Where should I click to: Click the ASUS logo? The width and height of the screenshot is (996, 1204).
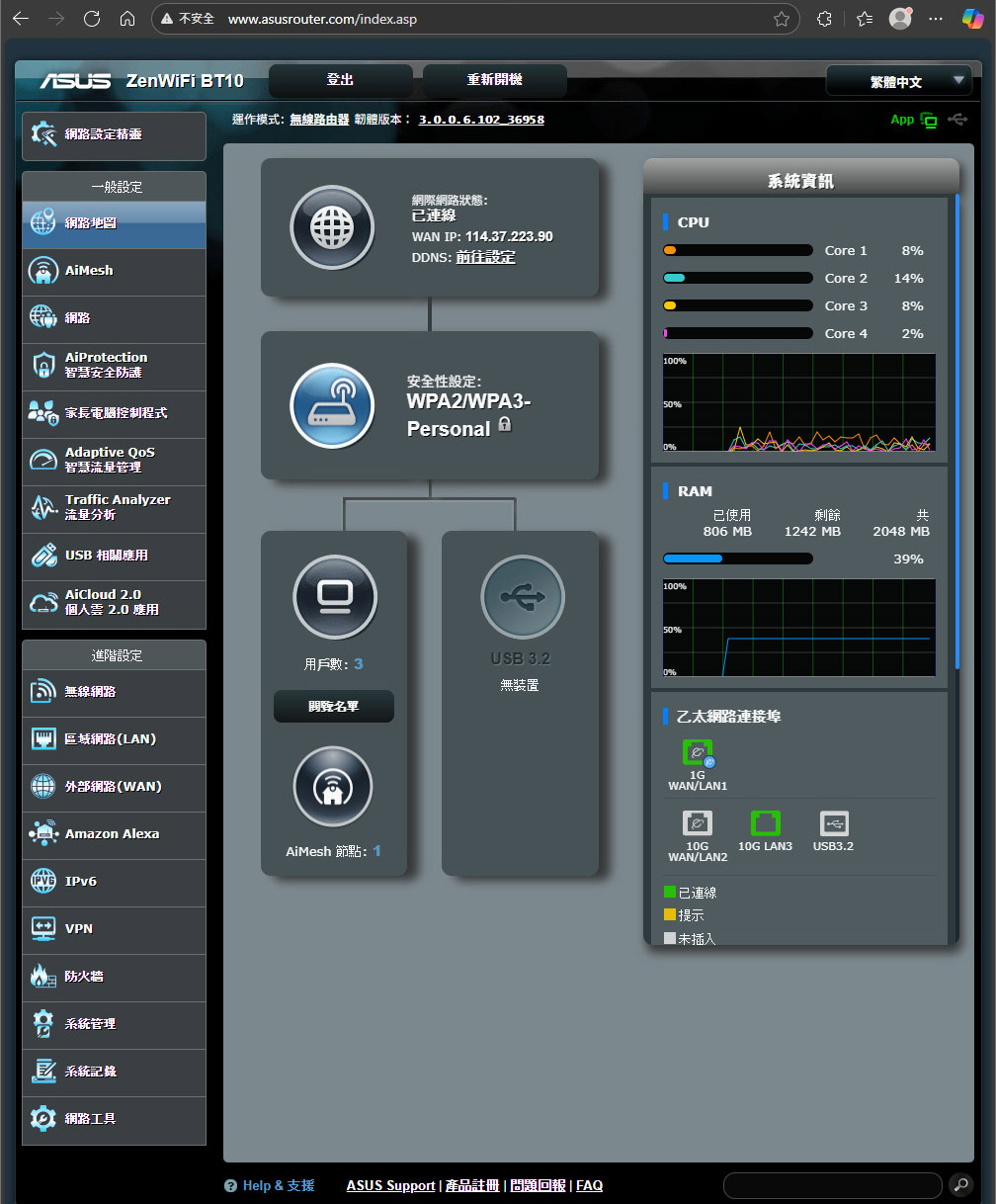[75, 81]
